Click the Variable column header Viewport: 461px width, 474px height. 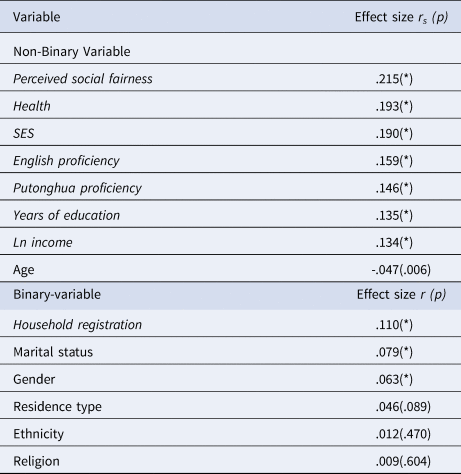(37, 17)
